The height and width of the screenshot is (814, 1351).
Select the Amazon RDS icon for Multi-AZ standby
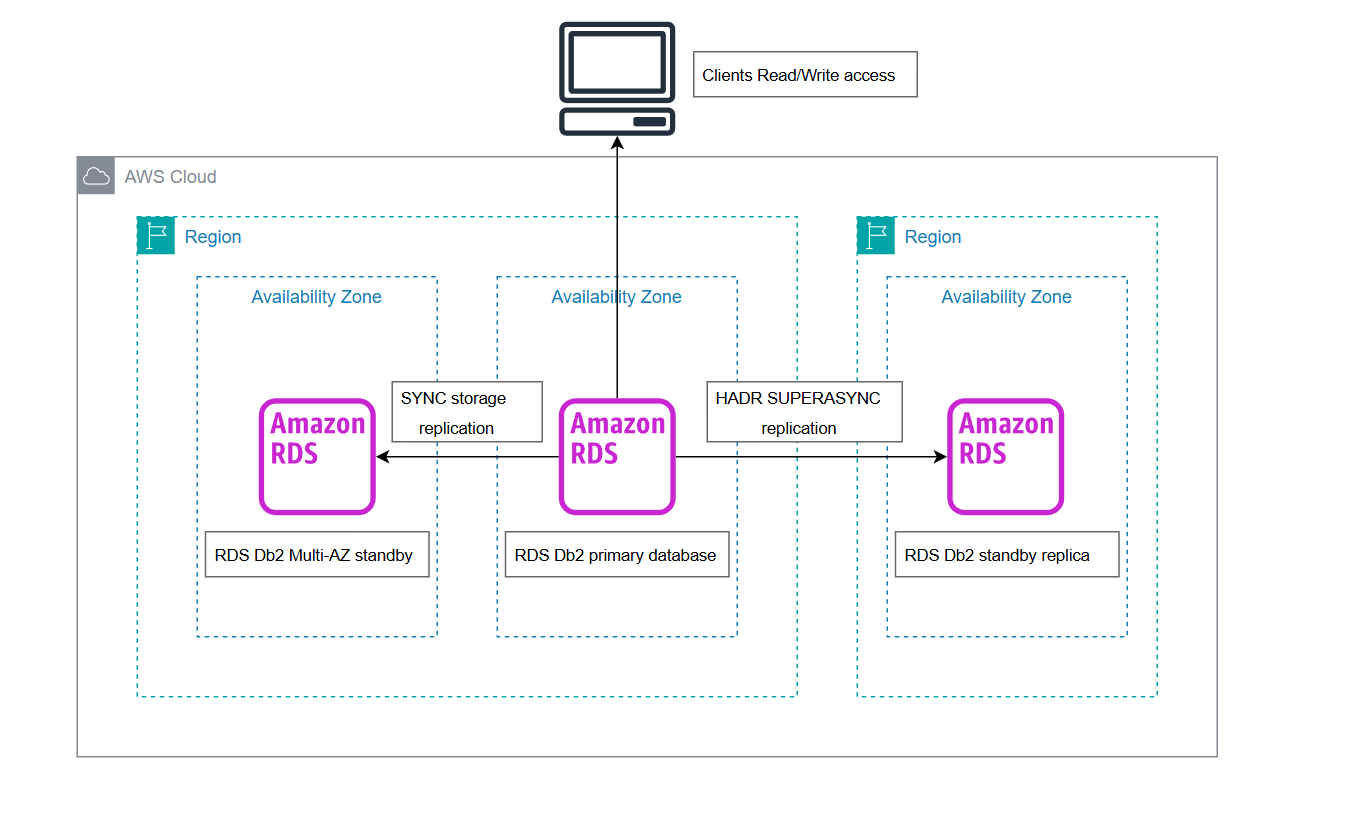tap(317, 457)
